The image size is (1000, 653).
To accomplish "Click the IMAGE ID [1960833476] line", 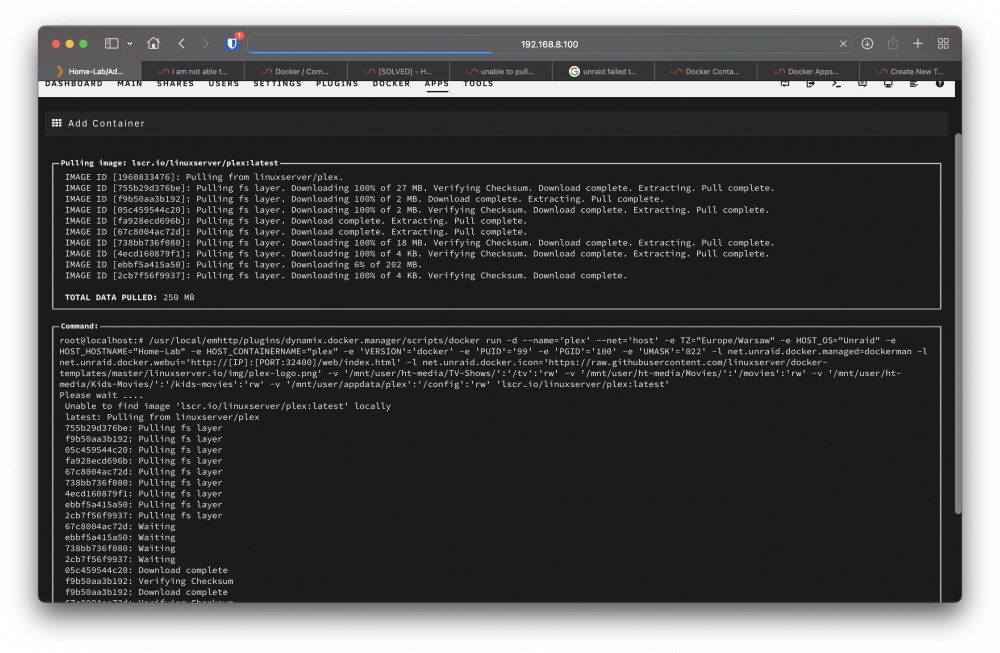I will [x=203, y=177].
